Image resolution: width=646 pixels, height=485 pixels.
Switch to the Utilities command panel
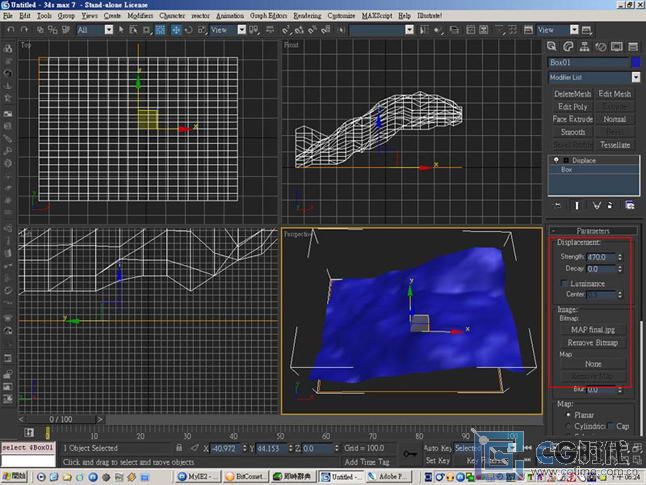633,47
